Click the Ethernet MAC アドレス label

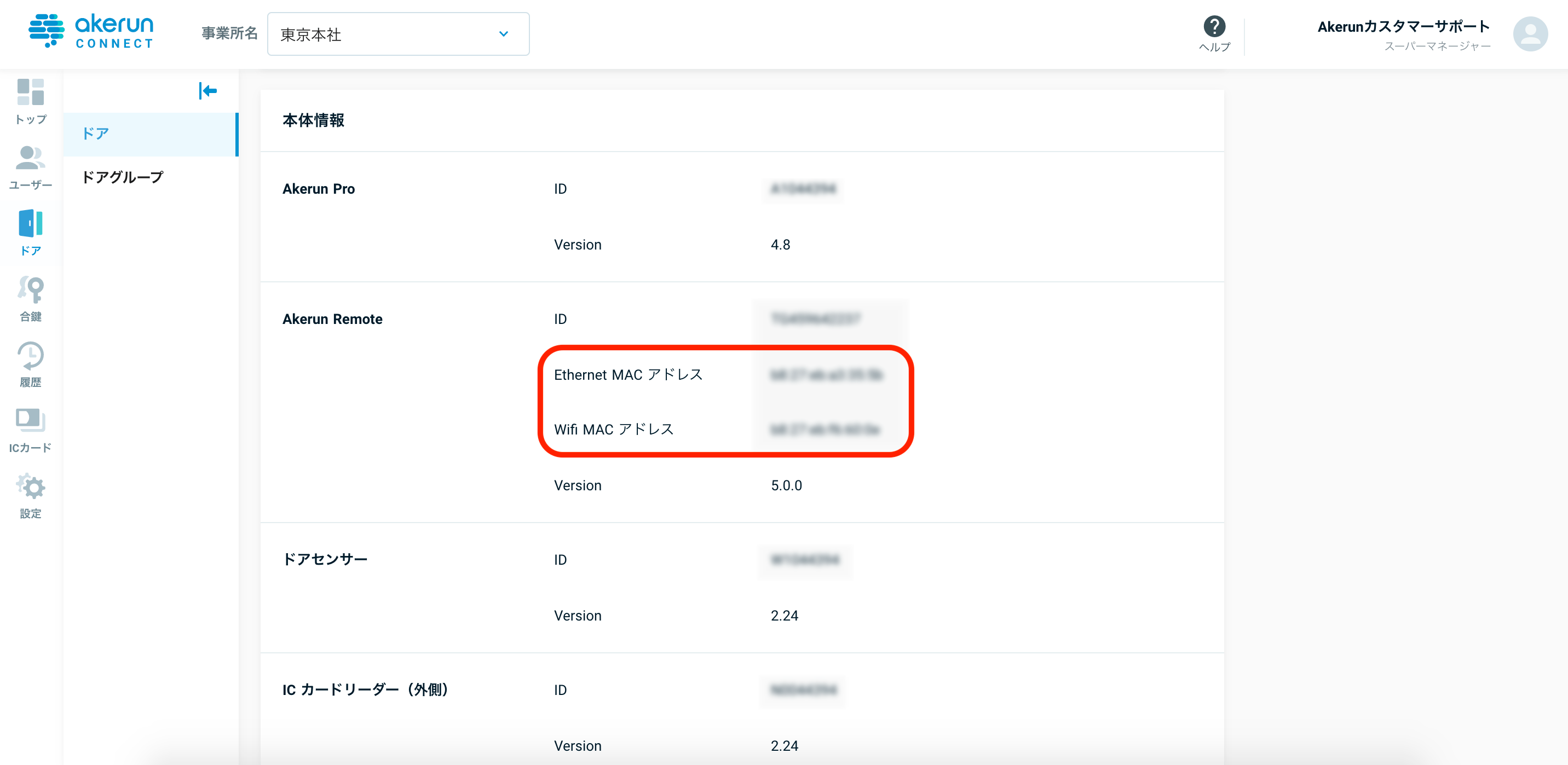[628, 375]
